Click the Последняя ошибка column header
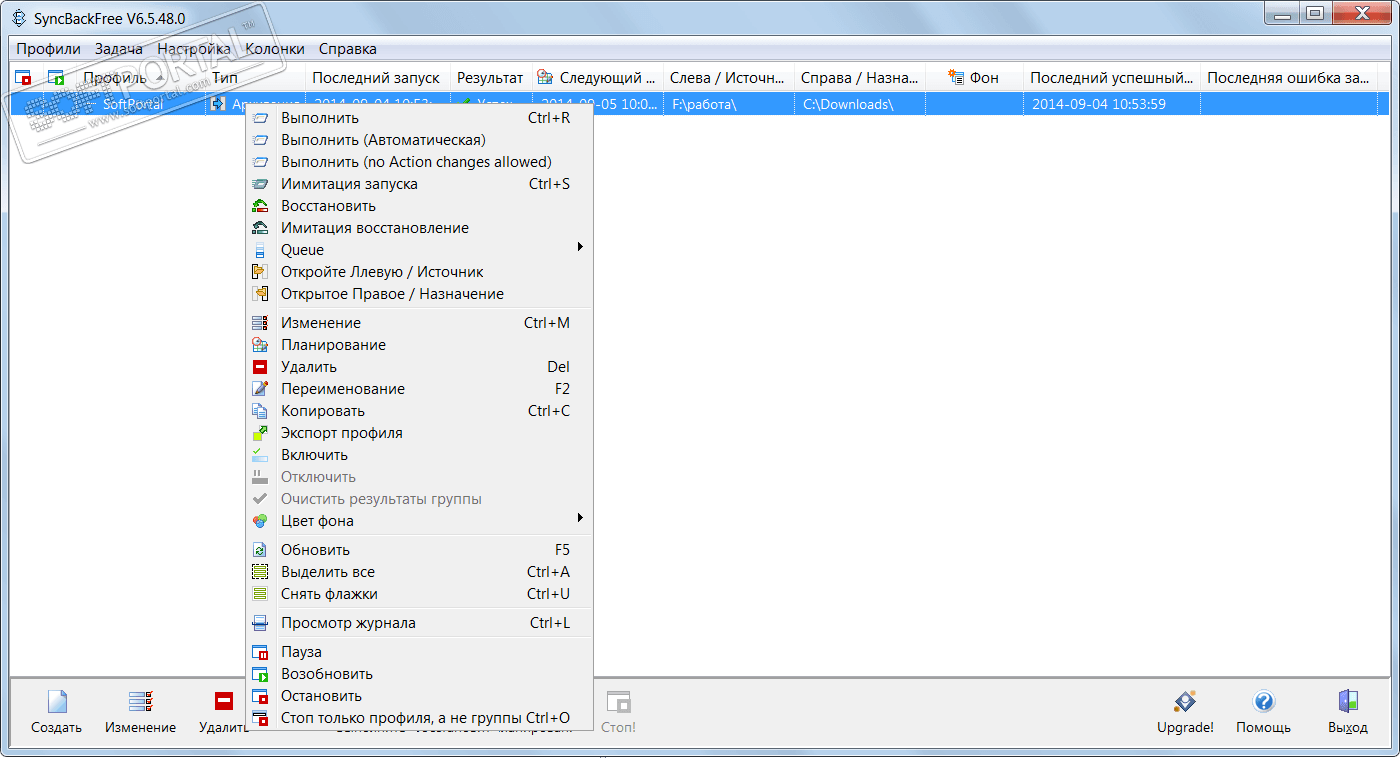1400x758 pixels. click(x=1289, y=78)
